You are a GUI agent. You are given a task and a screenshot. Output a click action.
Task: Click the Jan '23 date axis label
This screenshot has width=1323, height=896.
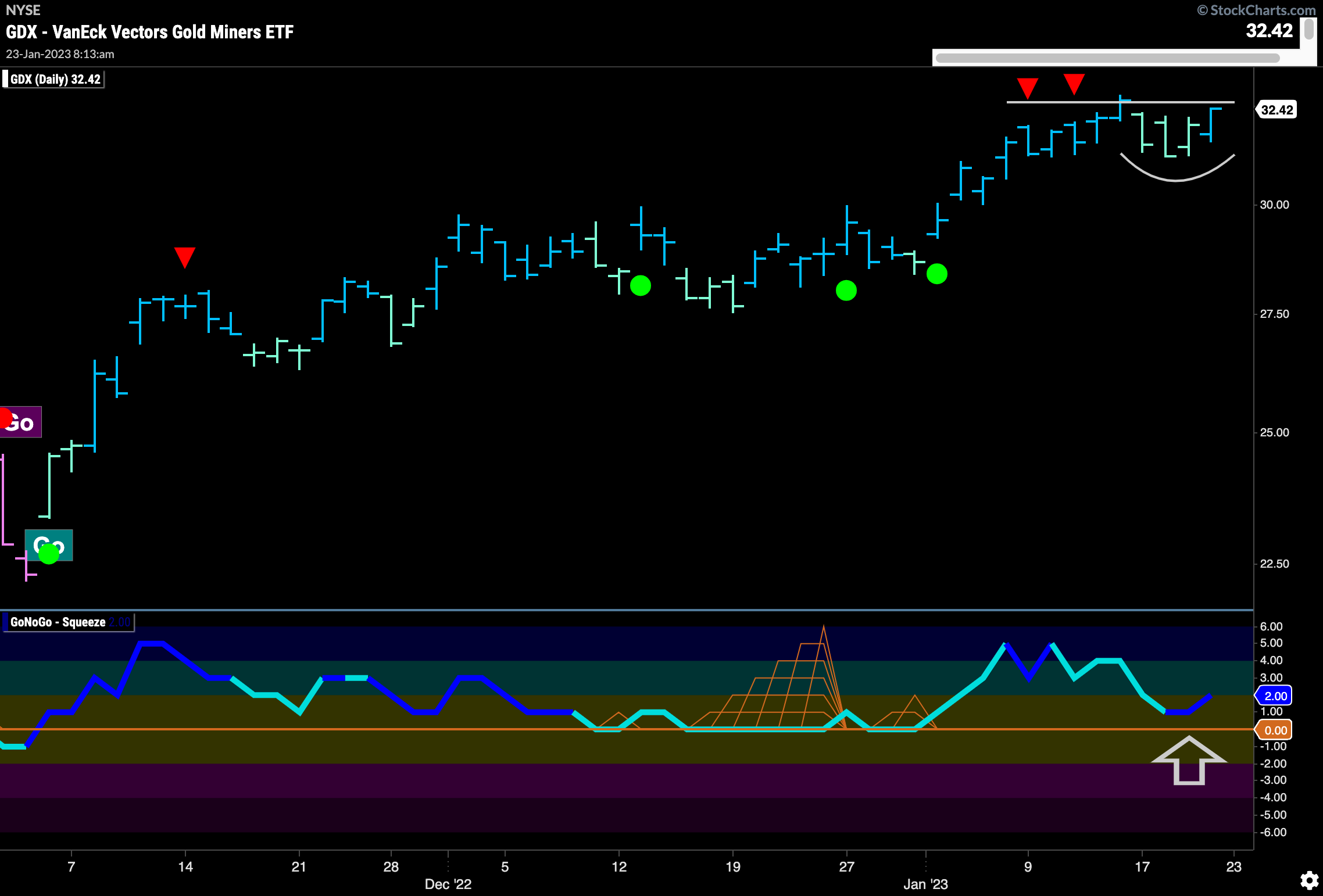point(925,884)
